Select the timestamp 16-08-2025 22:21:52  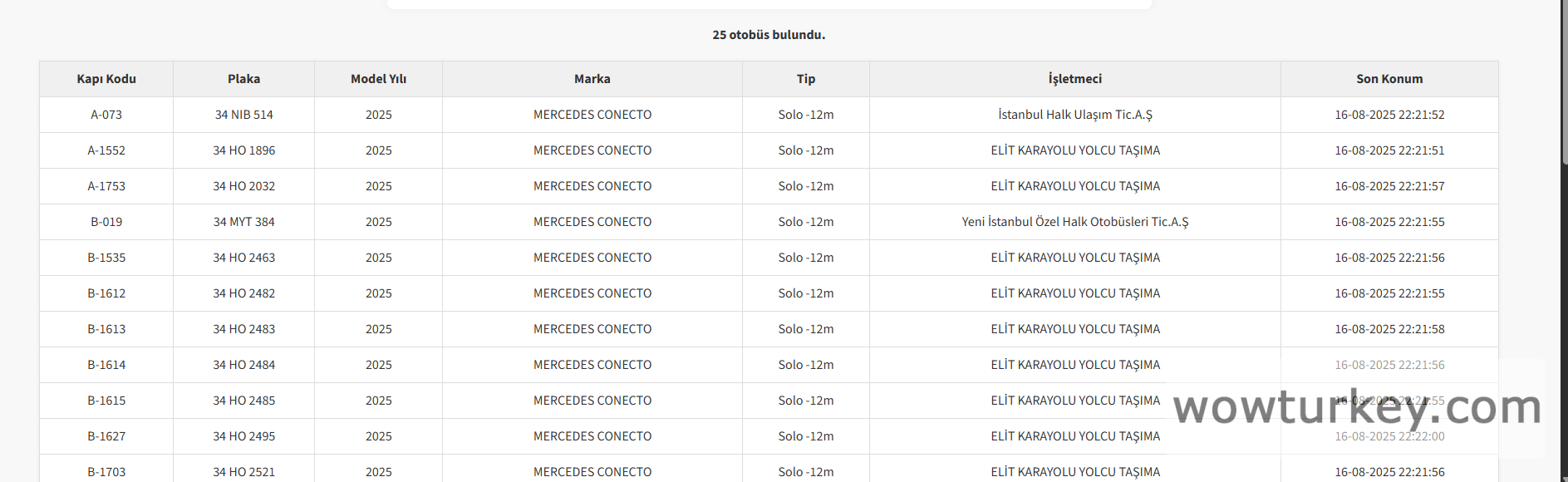1389,115
